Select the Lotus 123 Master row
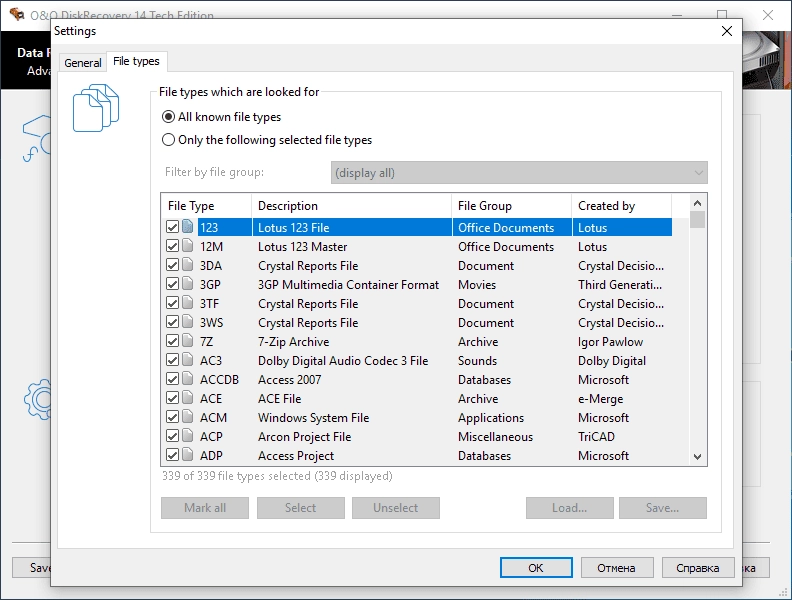This screenshot has width=792, height=600. pyautogui.click(x=419, y=246)
